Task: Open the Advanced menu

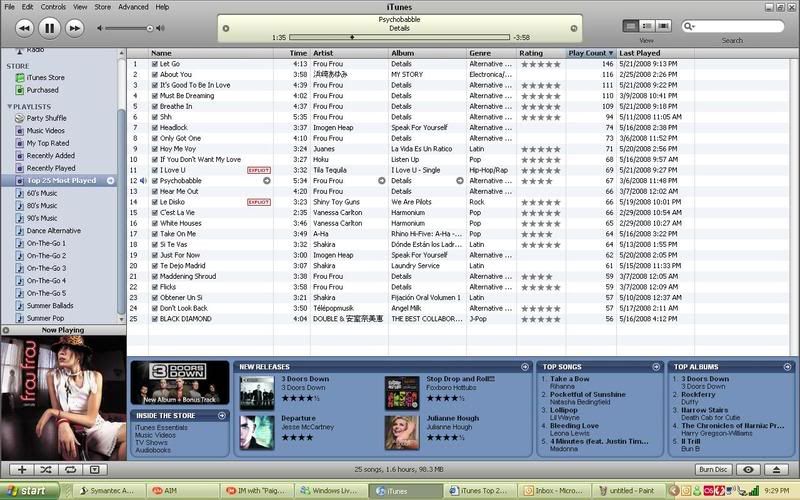Action: [x=133, y=7]
